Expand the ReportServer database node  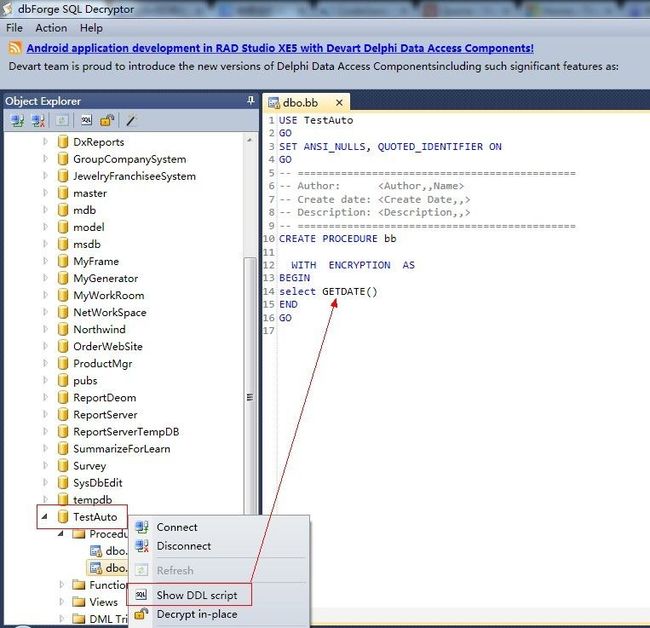pyautogui.click(x=45, y=414)
